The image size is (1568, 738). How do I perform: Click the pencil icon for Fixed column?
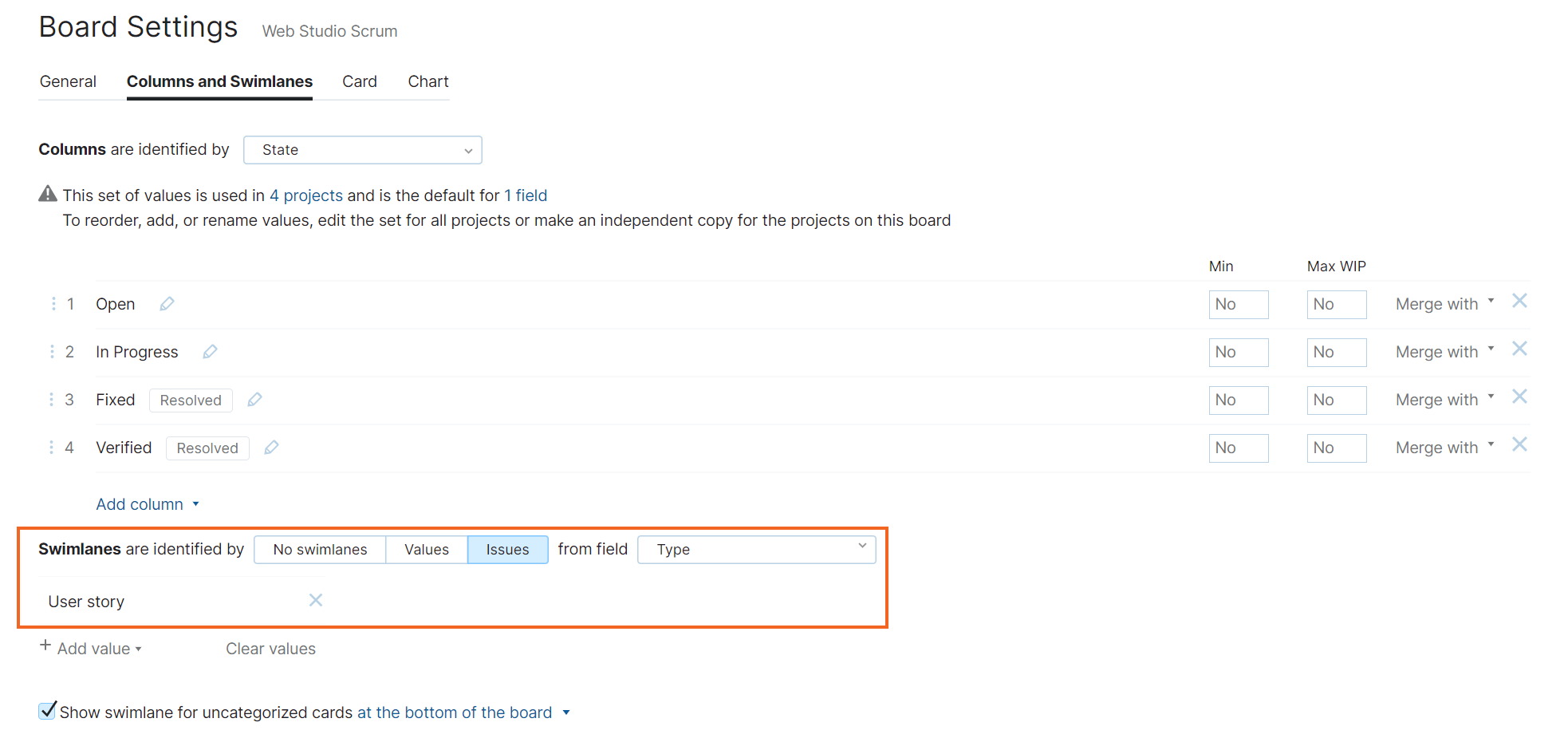[254, 400]
